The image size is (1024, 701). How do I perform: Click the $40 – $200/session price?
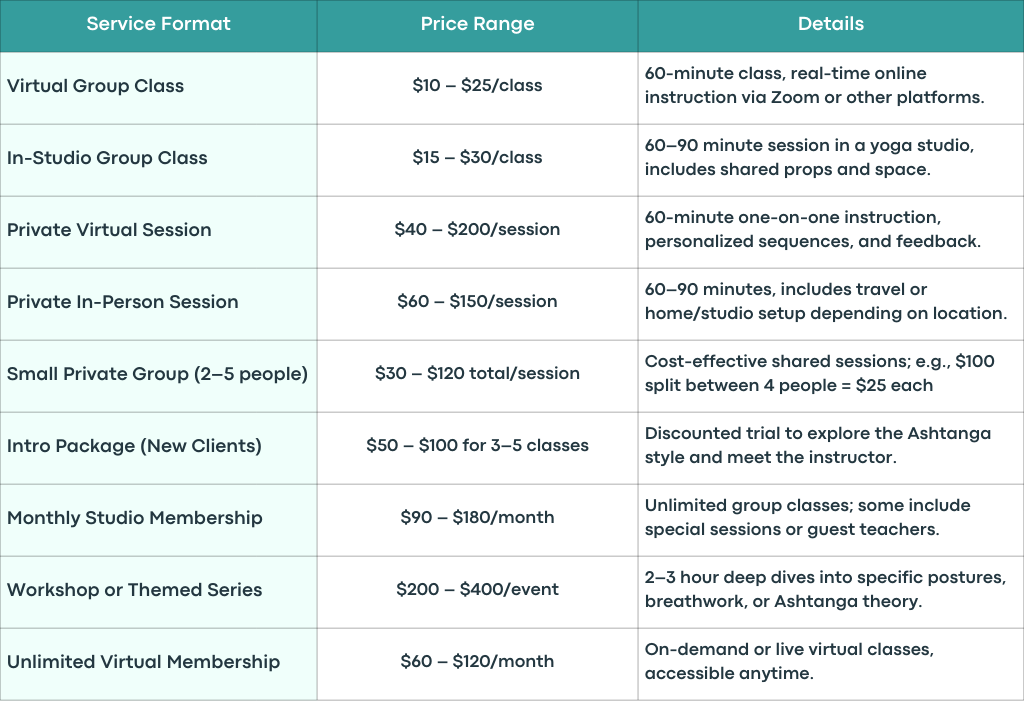tap(477, 229)
